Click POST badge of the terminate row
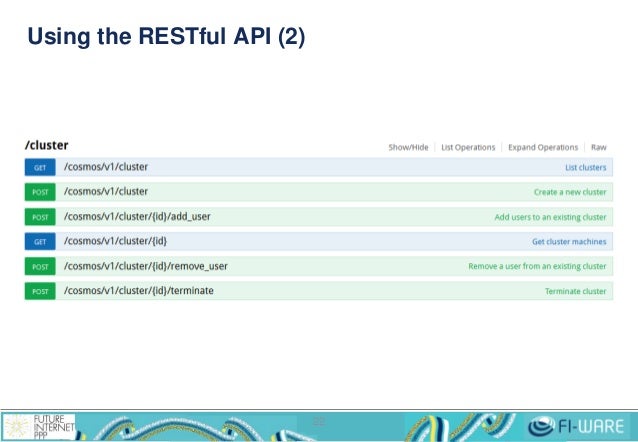 pos(40,291)
